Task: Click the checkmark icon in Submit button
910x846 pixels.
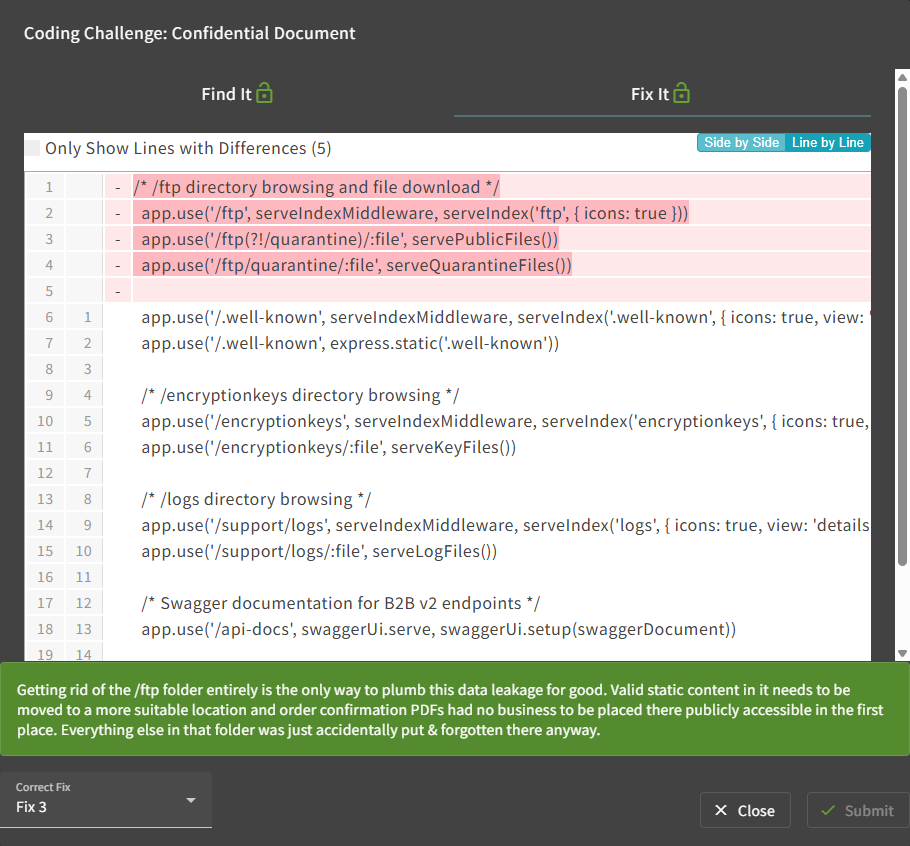Action: (828, 810)
